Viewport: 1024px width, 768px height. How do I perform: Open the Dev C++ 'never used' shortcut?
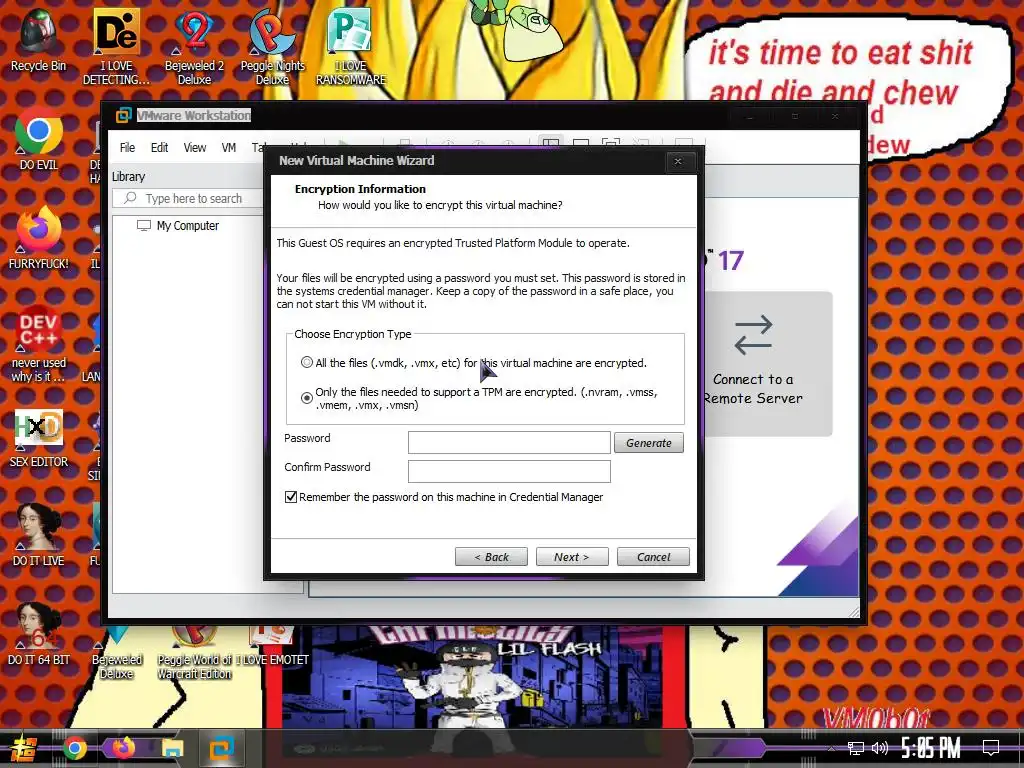point(38,344)
